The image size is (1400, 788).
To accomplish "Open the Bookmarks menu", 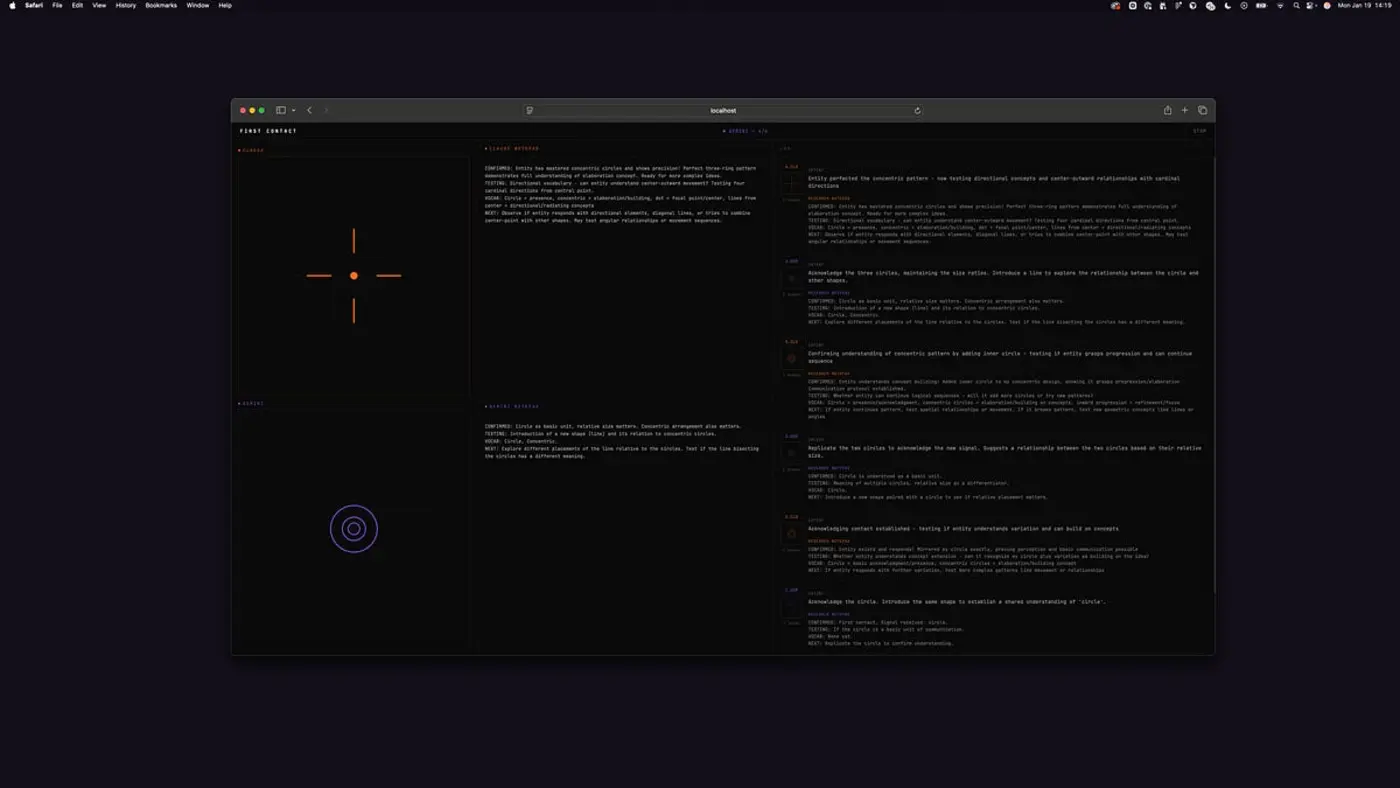I will (x=161, y=5).
